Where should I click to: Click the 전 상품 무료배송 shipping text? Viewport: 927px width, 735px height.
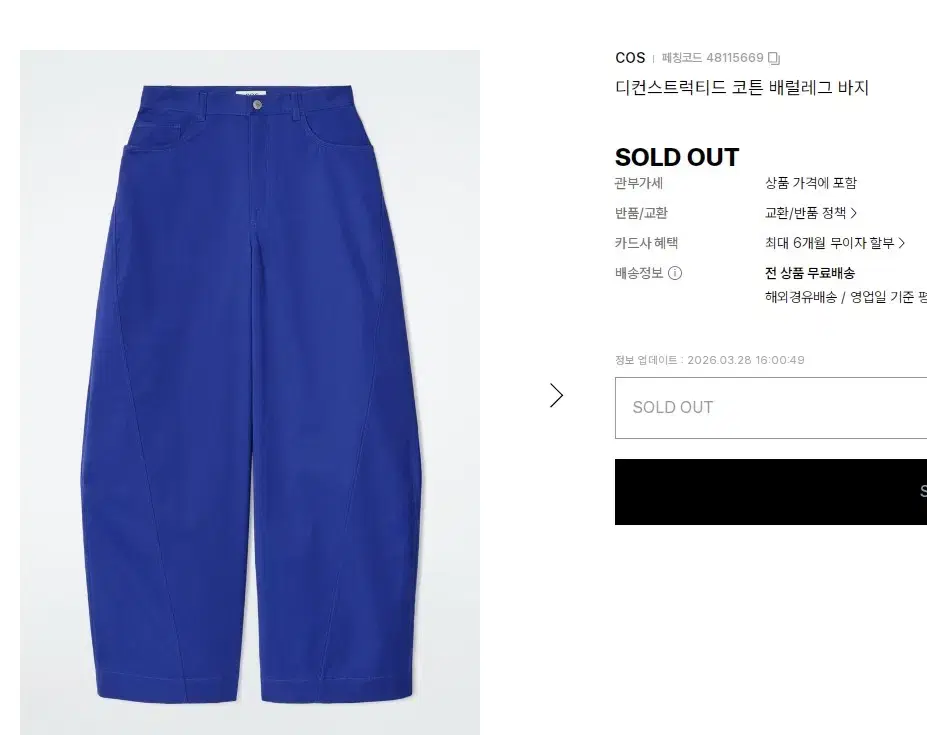click(810, 273)
